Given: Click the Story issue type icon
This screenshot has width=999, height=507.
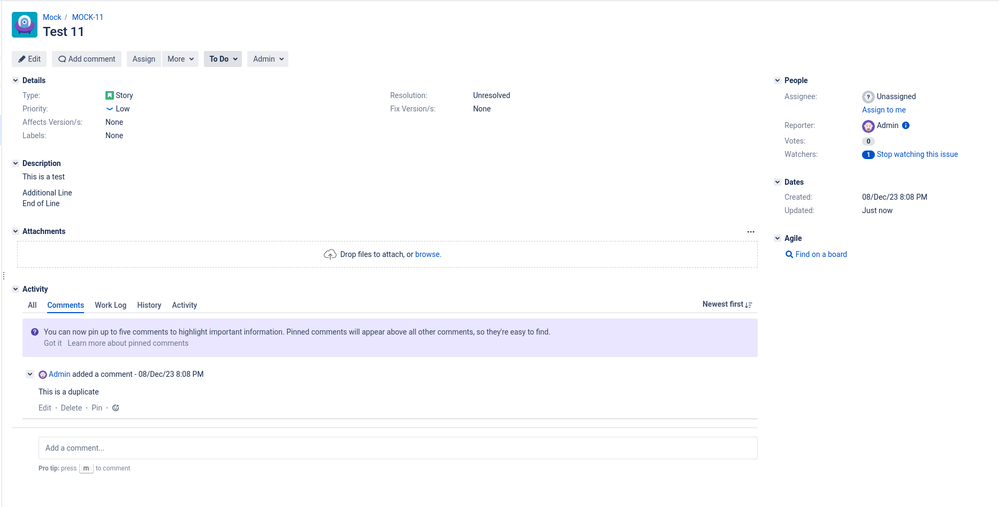Looking at the screenshot, I should 110,96.
